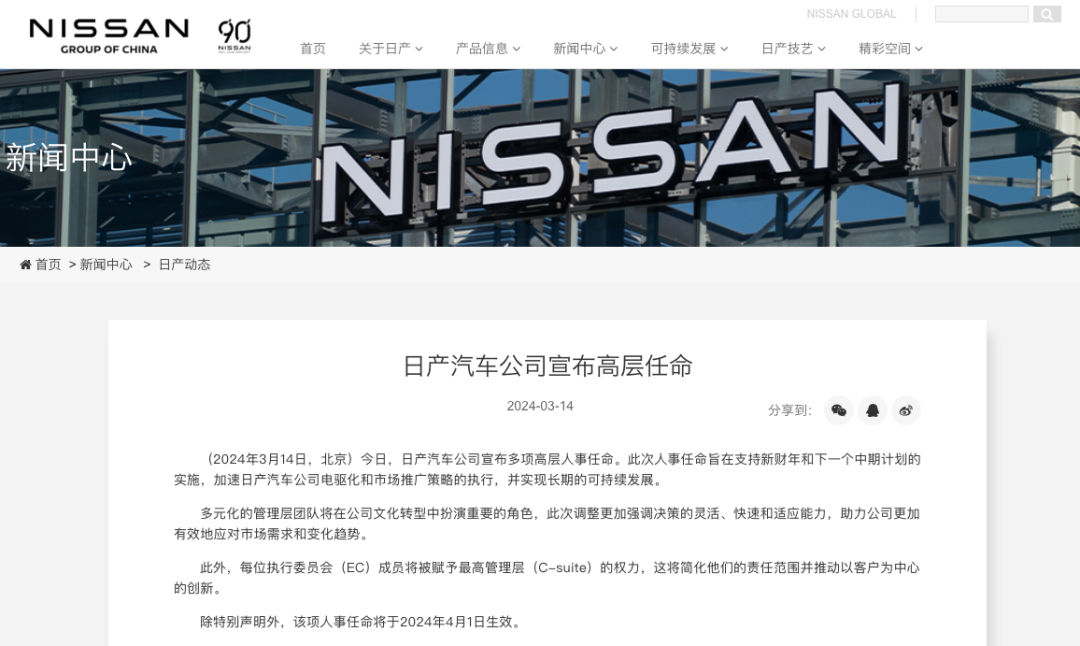Click the Nissan Group of China logo

109,36
